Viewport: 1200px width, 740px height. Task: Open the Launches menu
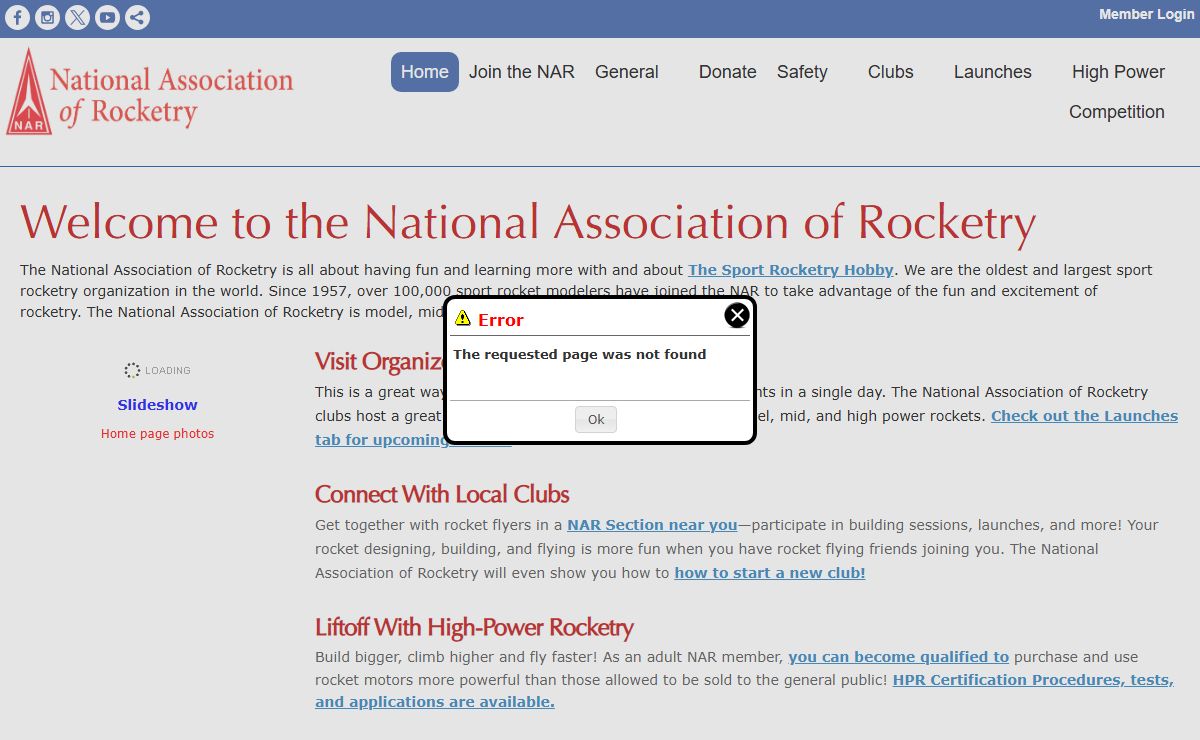[993, 72]
